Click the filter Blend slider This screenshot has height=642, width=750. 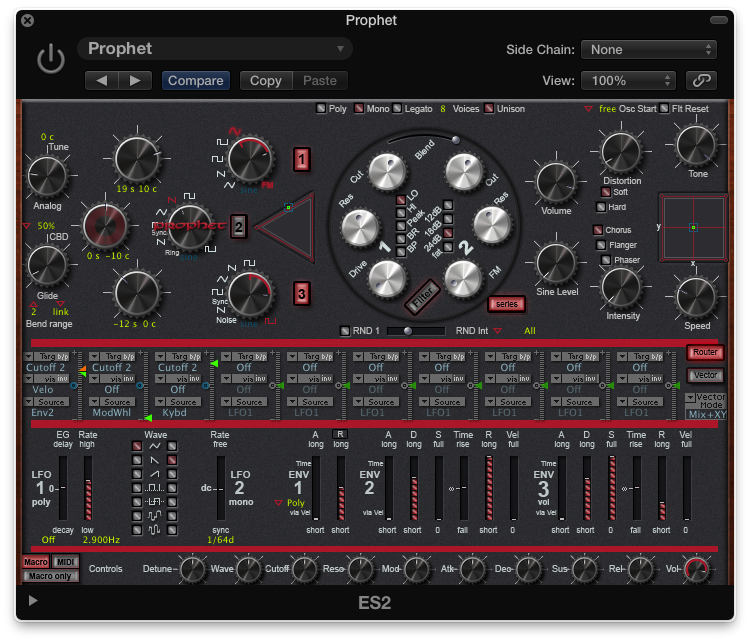point(423,135)
